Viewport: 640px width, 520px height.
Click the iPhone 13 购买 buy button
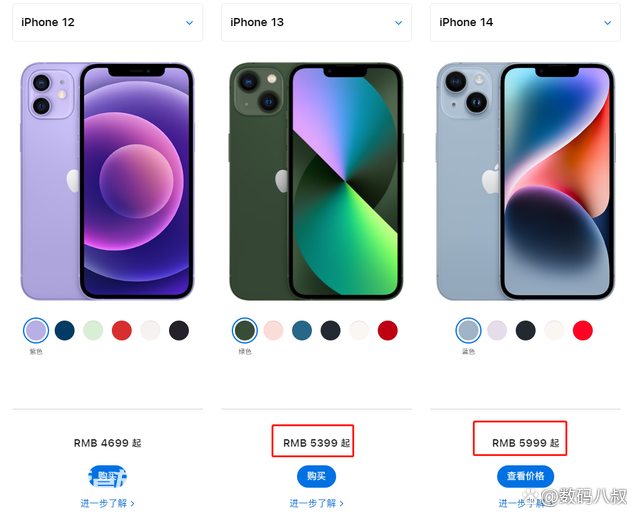coord(316,476)
